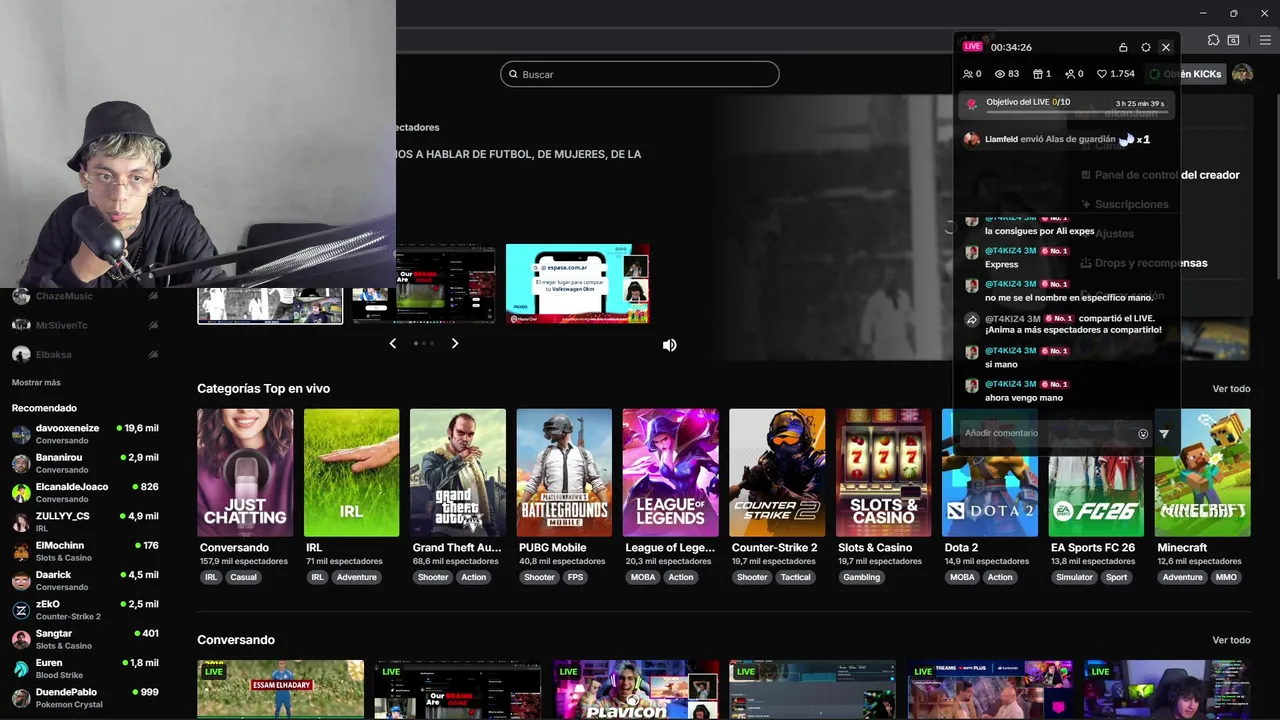Expand Mostrar más in the sidebar

click(x=36, y=382)
